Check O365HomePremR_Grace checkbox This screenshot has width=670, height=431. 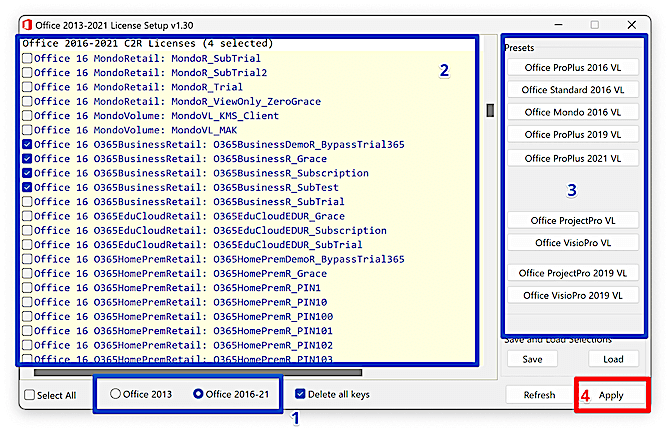27,273
